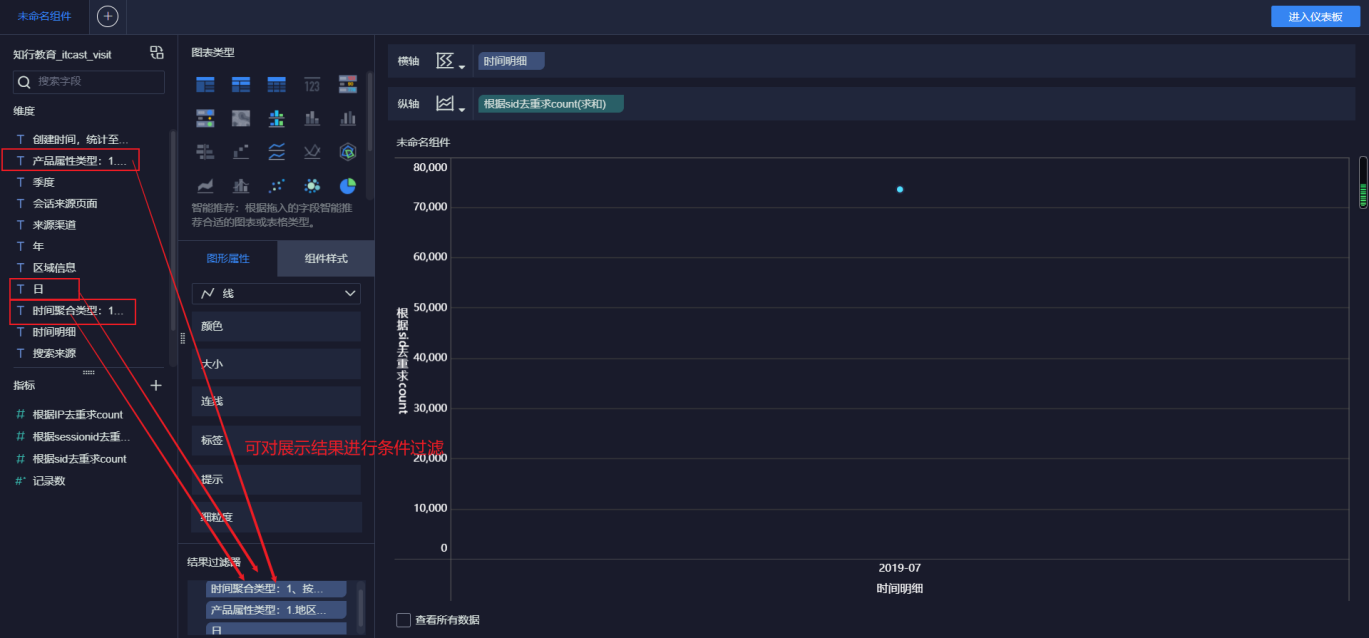
Task: Focus the 搜索字段 search input
Action: [89, 82]
